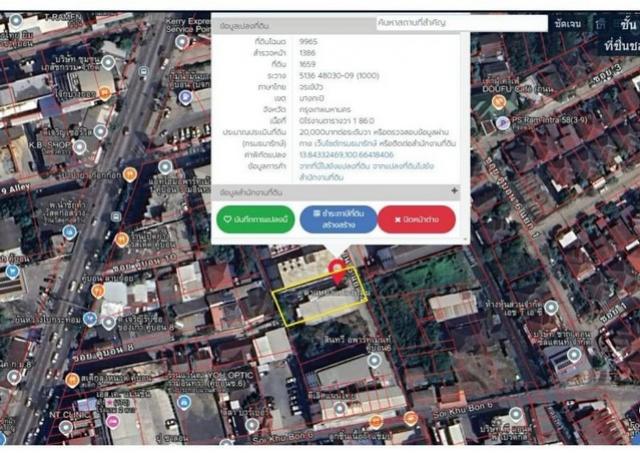Click the parcel value 5136 48030-09 (1000)
This screenshot has height=453, width=640.
tap(339, 76)
